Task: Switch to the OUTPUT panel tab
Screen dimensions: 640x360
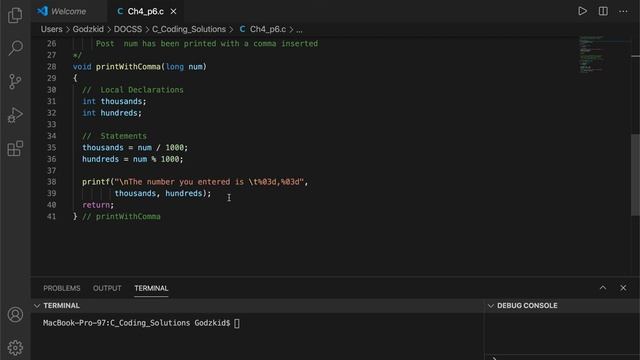Action: click(x=107, y=288)
